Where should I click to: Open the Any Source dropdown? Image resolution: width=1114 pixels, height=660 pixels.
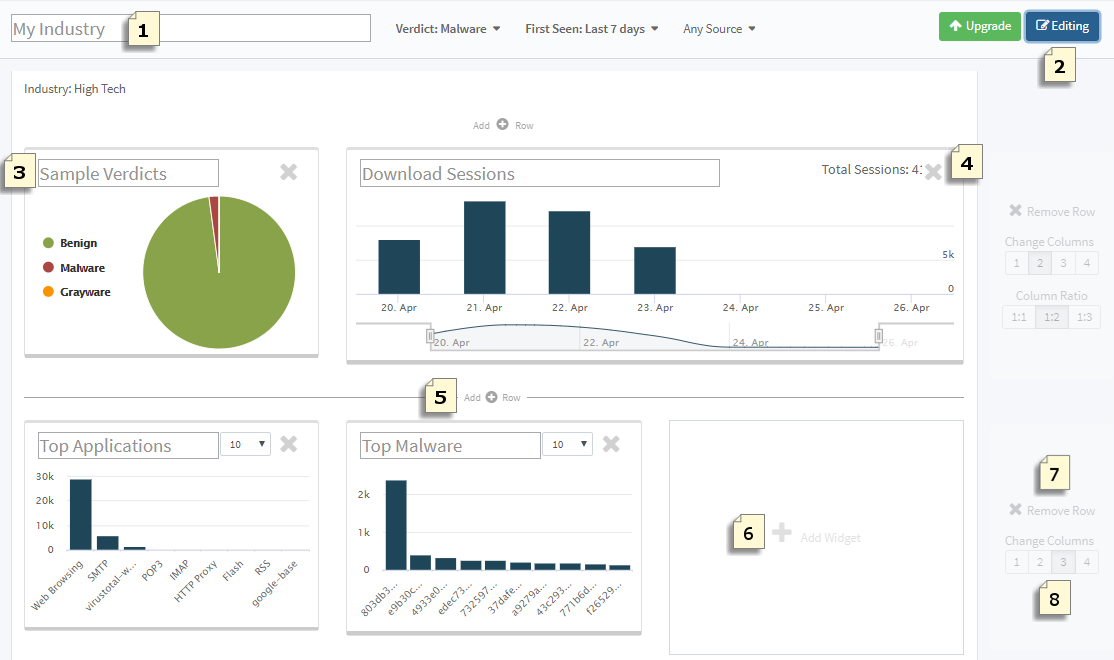pyautogui.click(x=719, y=29)
